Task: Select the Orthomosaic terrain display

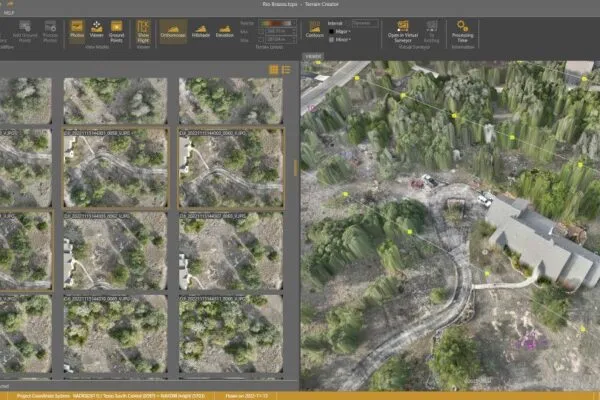Action: click(173, 31)
